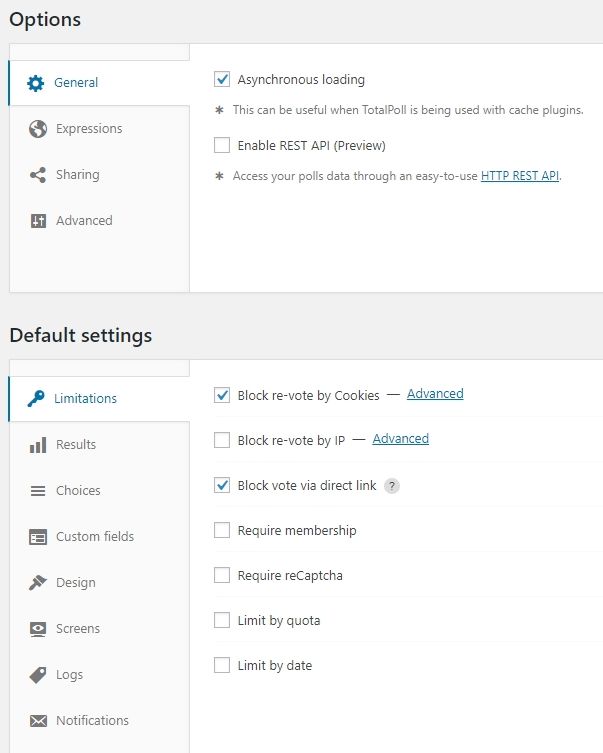Enable the Limit by quota option
The width and height of the screenshot is (603, 753).
pyautogui.click(x=222, y=621)
